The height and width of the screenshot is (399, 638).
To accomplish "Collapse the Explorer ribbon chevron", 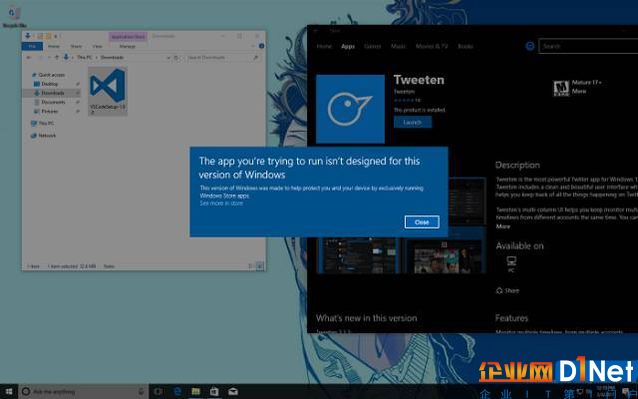I will [253, 46].
